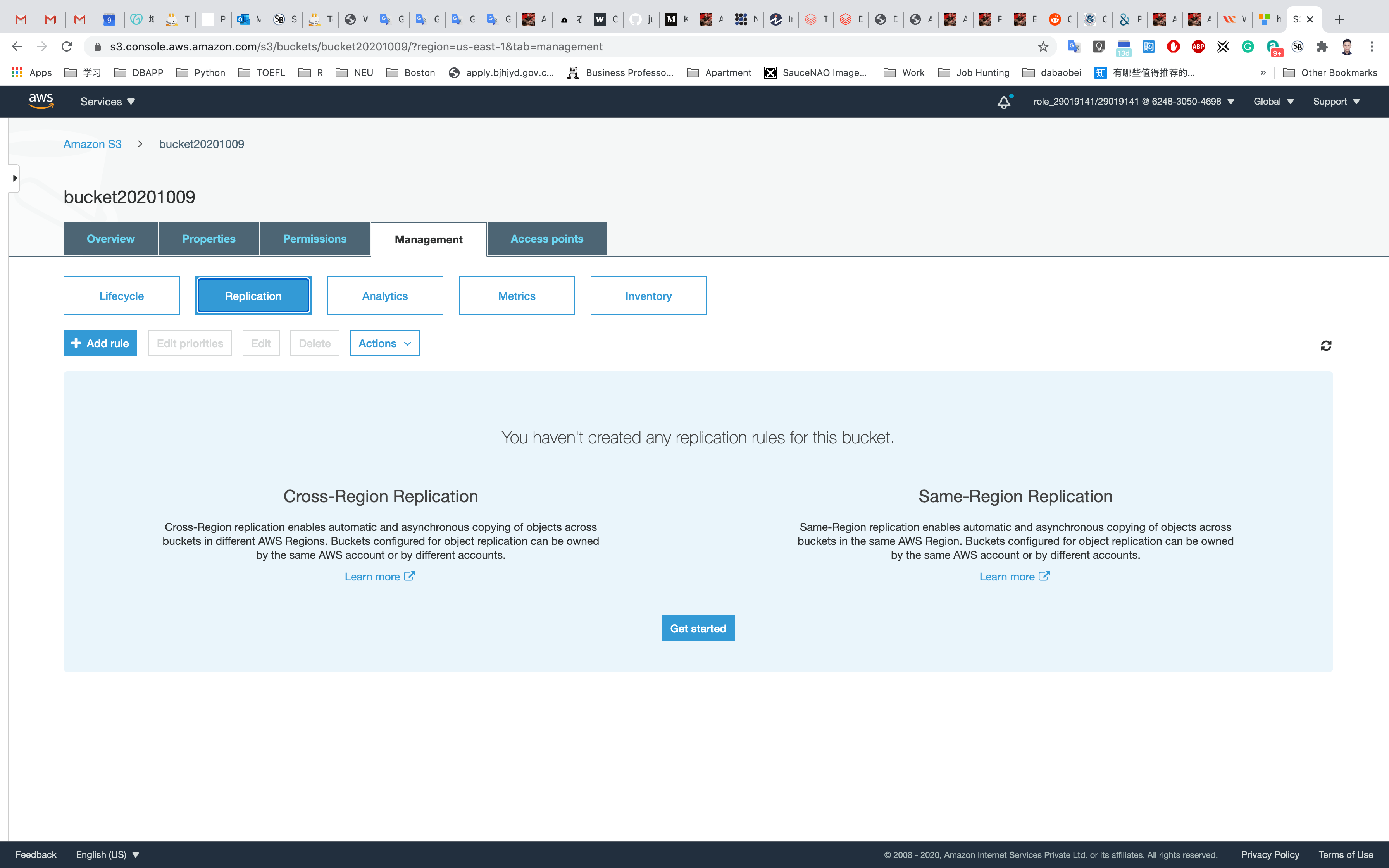Viewport: 1389px width, 868px height.
Task: Open the Chrome extensions puzzle icon
Action: 1322,46
